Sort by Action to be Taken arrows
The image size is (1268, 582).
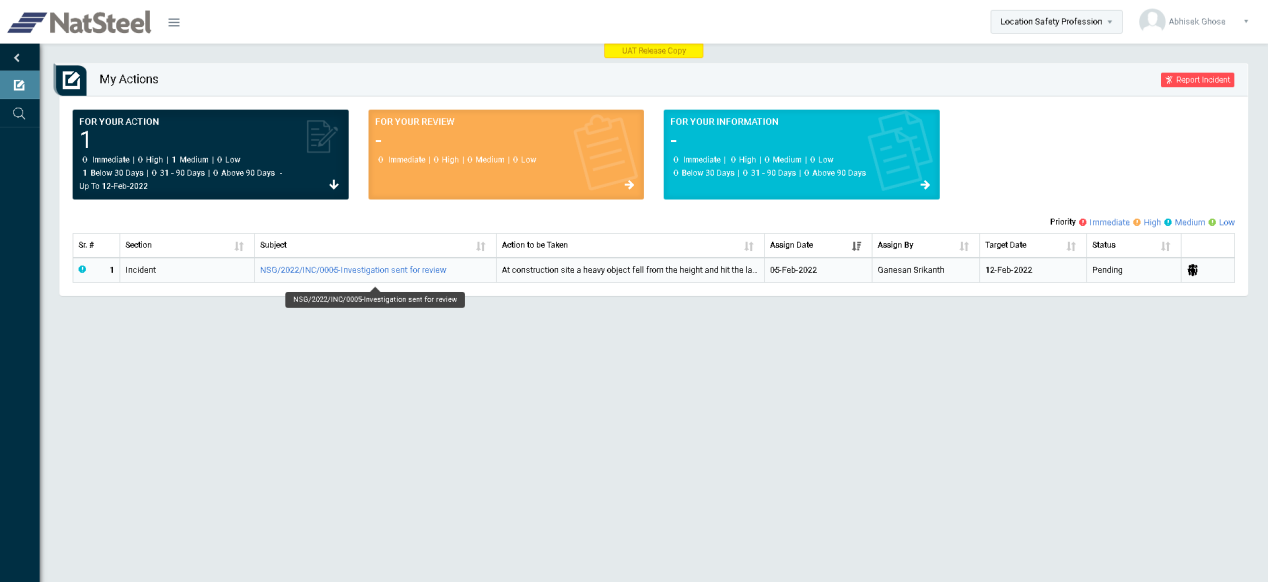point(749,245)
